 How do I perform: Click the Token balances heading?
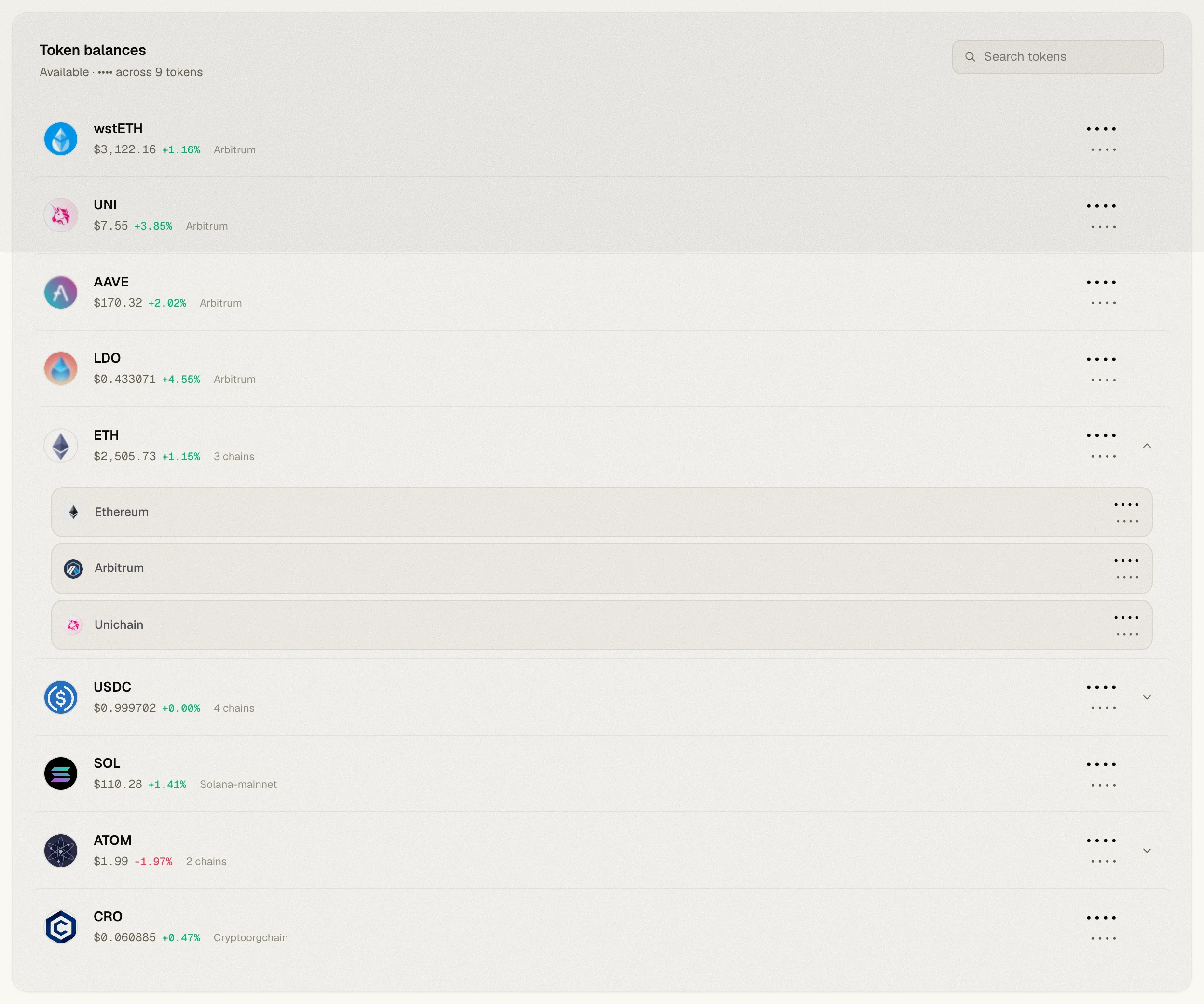[x=92, y=50]
